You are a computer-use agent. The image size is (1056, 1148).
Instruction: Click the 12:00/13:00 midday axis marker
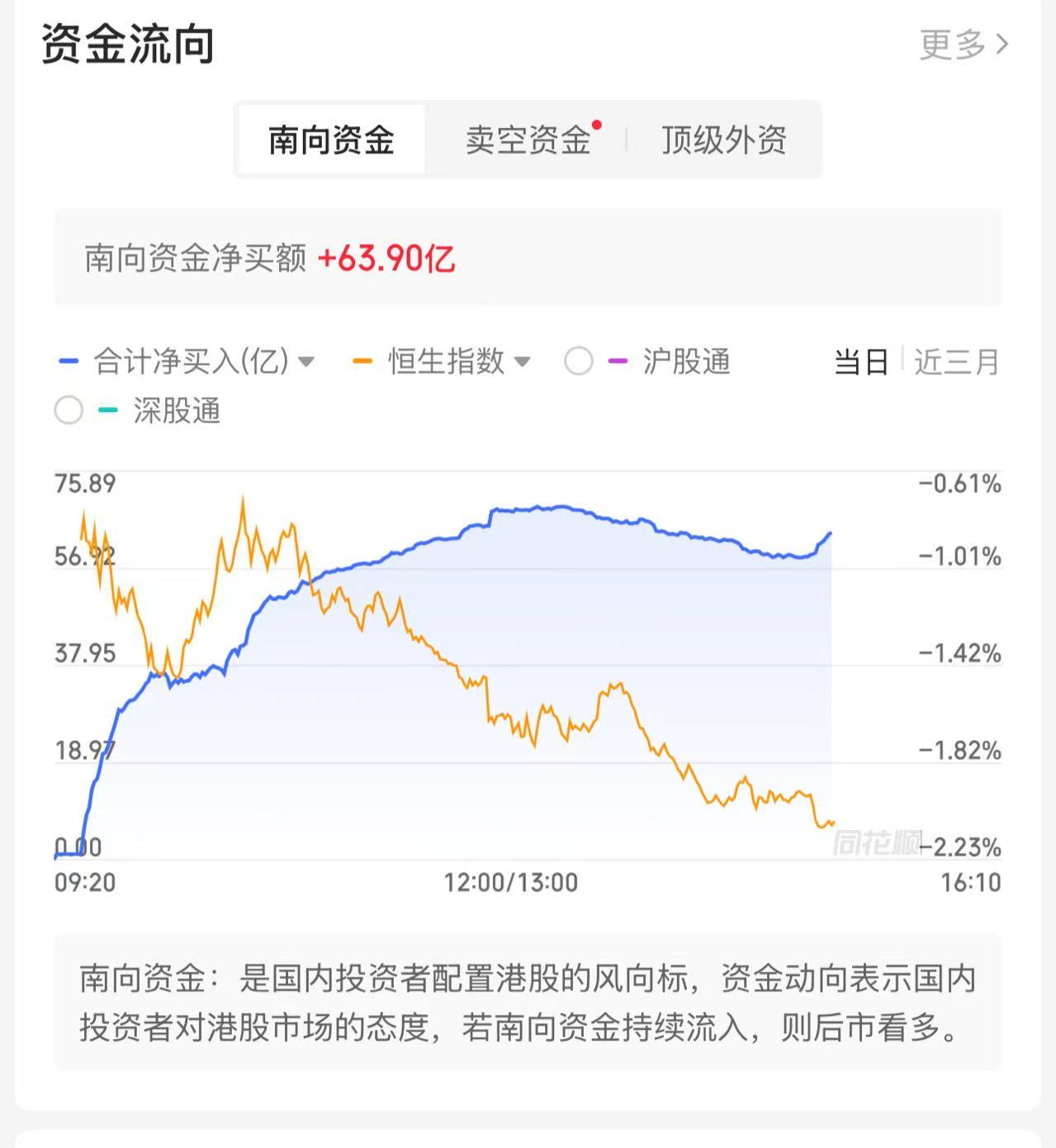pyautogui.click(x=510, y=883)
